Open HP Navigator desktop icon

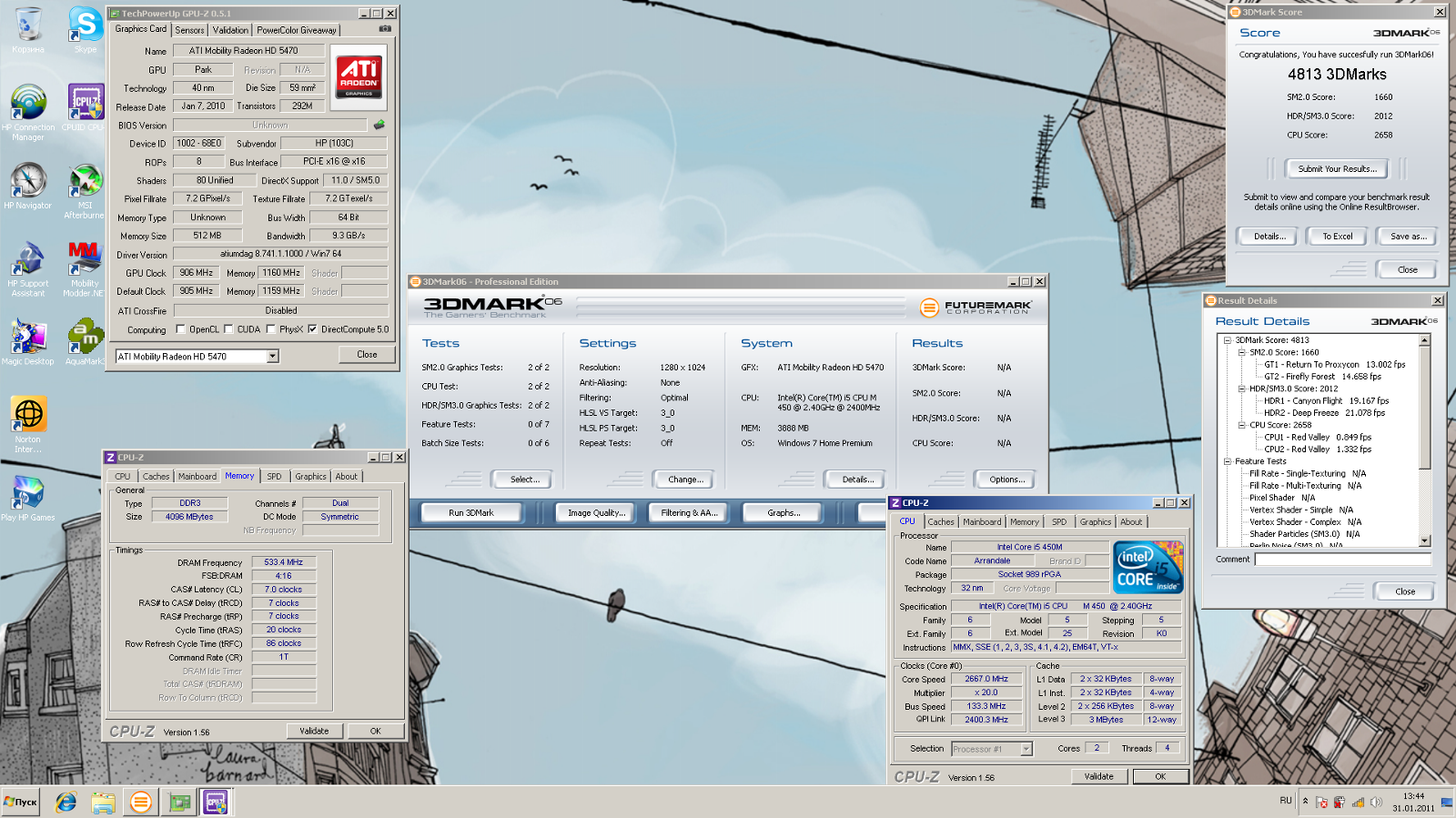pyautogui.click(x=28, y=186)
